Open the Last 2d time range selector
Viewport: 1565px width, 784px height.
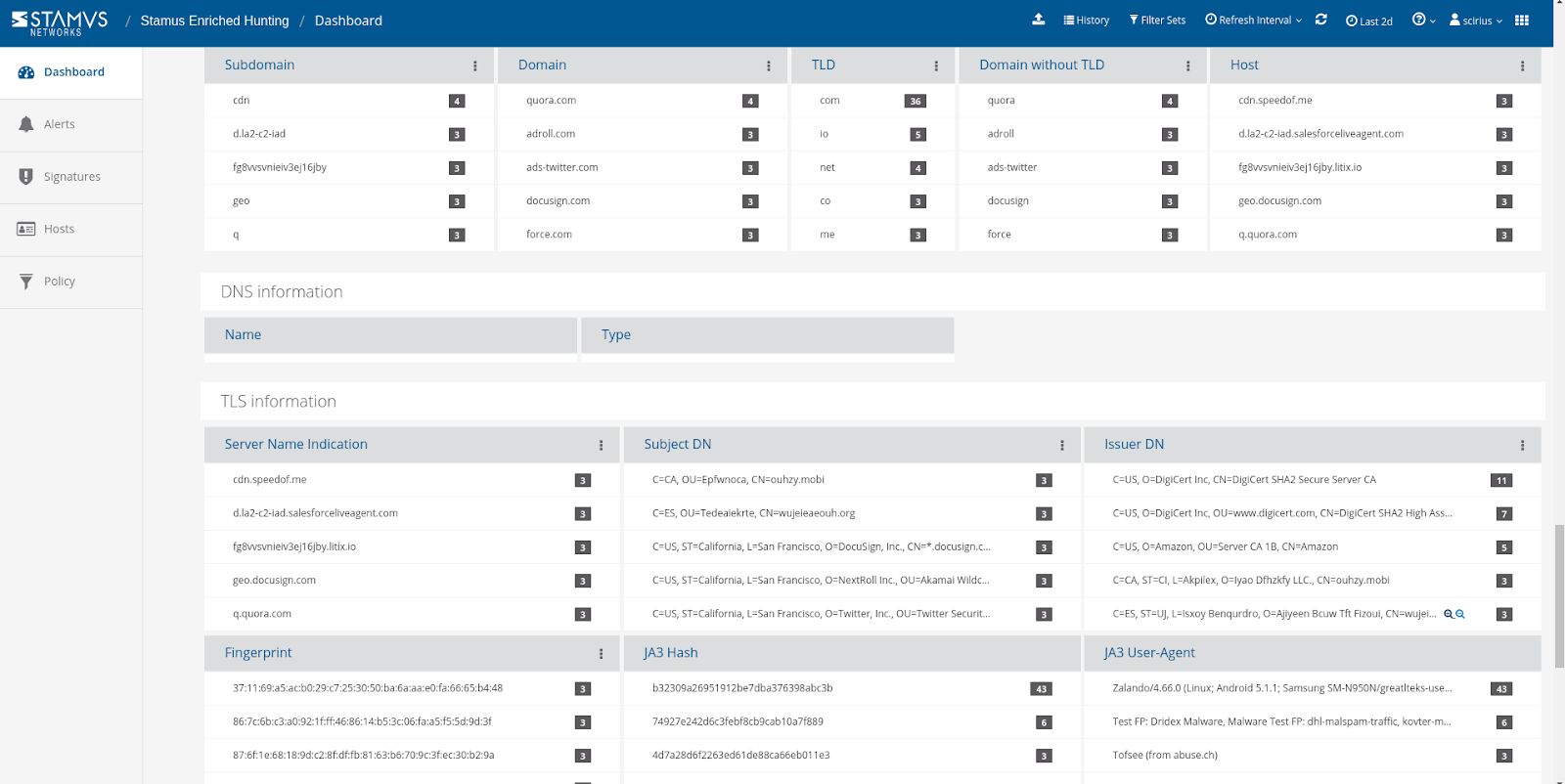1369,21
